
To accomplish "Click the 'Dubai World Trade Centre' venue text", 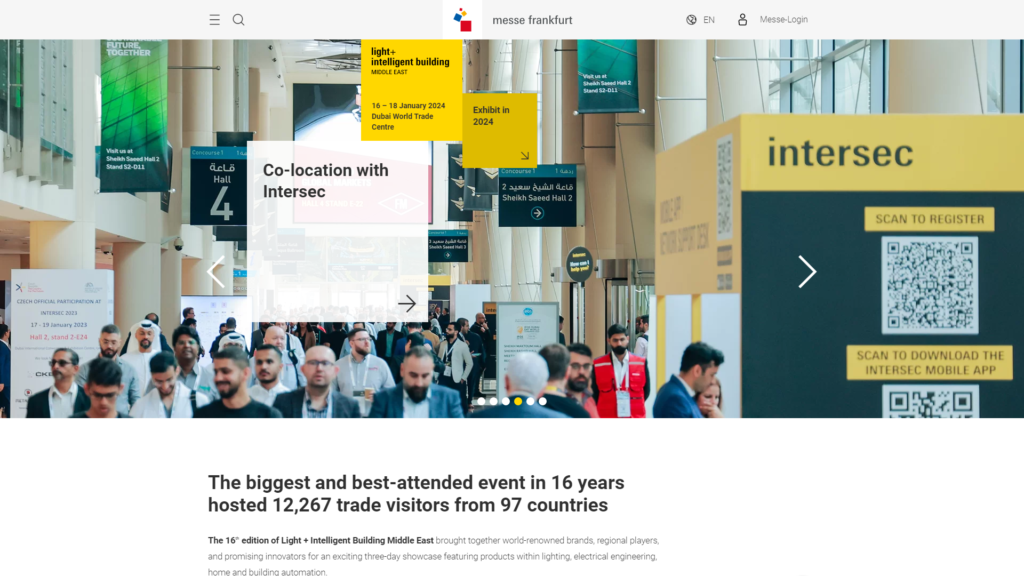I will pos(402,121).
